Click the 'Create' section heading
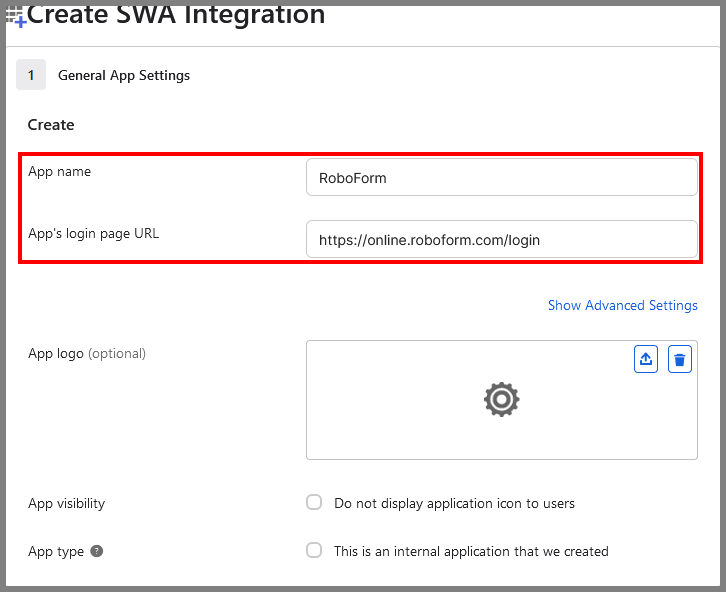The height and width of the screenshot is (592, 726). (x=51, y=125)
